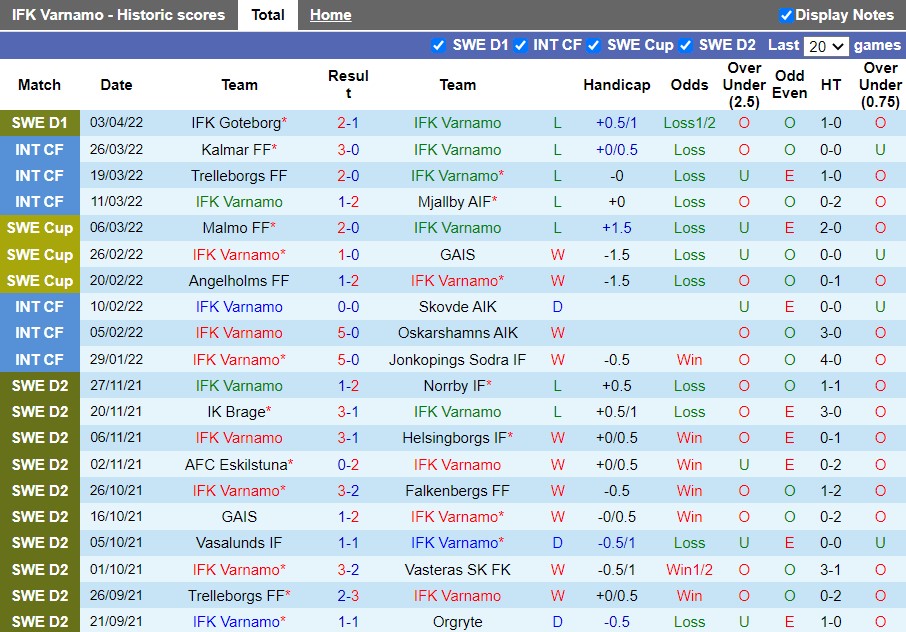Click Norrby IF team name

[x=457, y=386]
